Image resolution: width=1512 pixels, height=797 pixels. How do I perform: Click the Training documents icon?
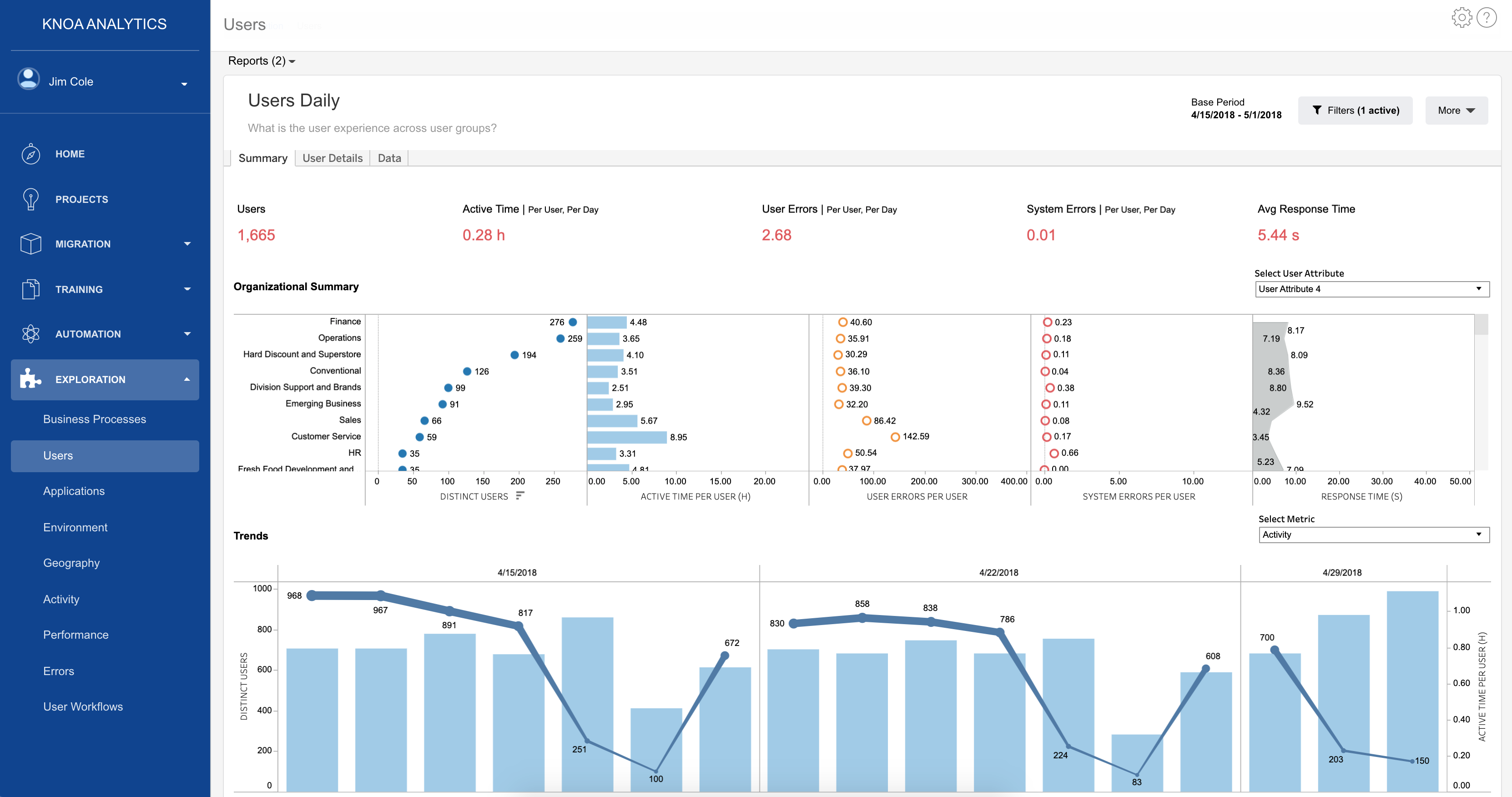(x=30, y=289)
